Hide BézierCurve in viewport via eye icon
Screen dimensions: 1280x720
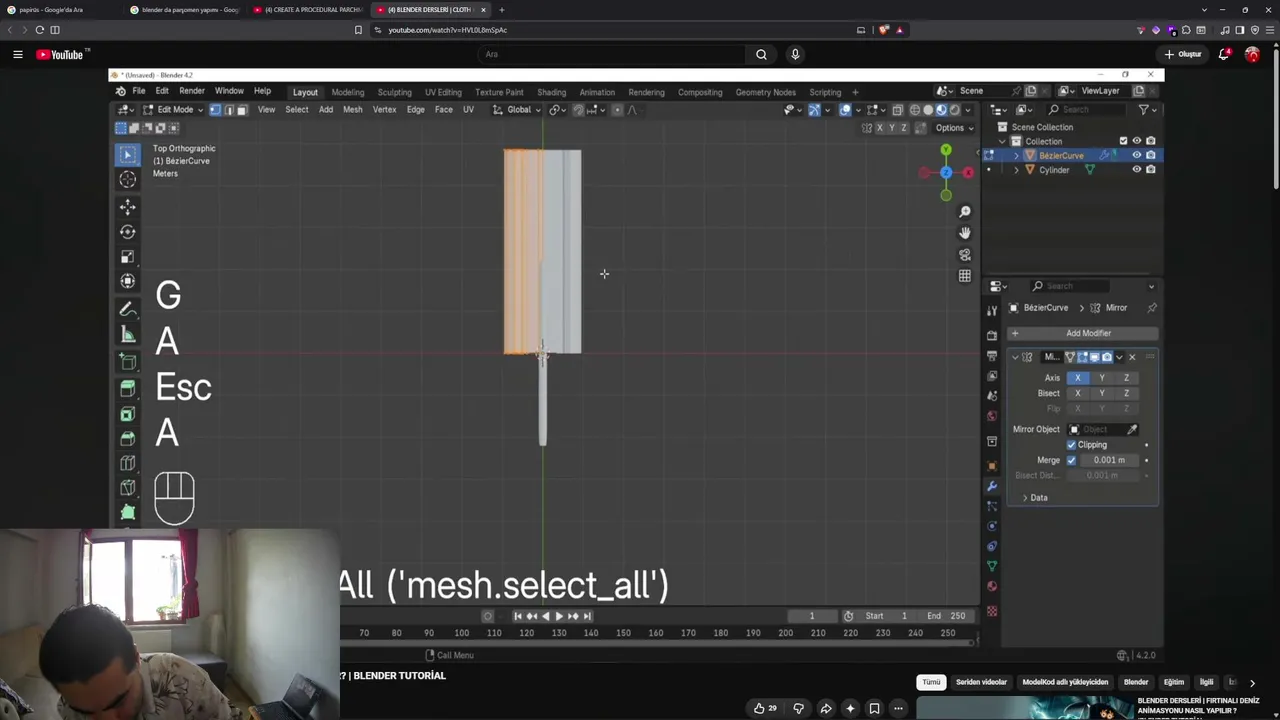click(x=1136, y=156)
